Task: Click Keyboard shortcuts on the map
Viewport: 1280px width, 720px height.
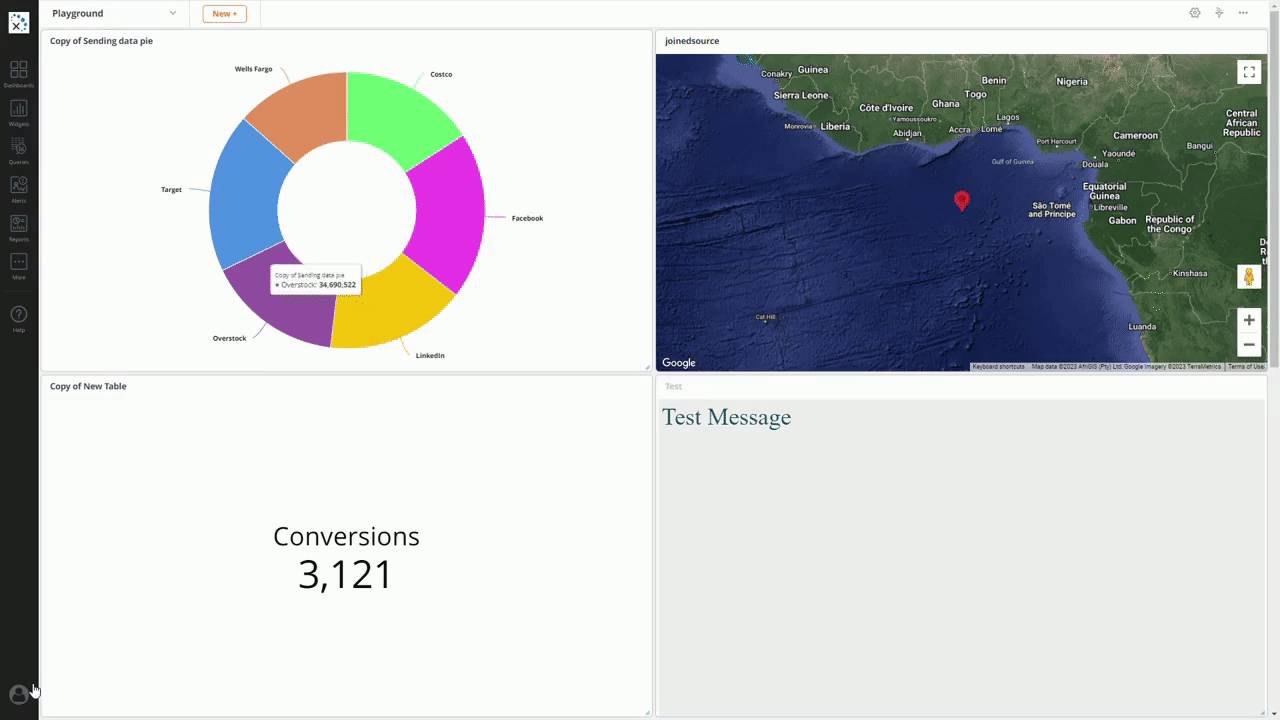Action: (998, 367)
